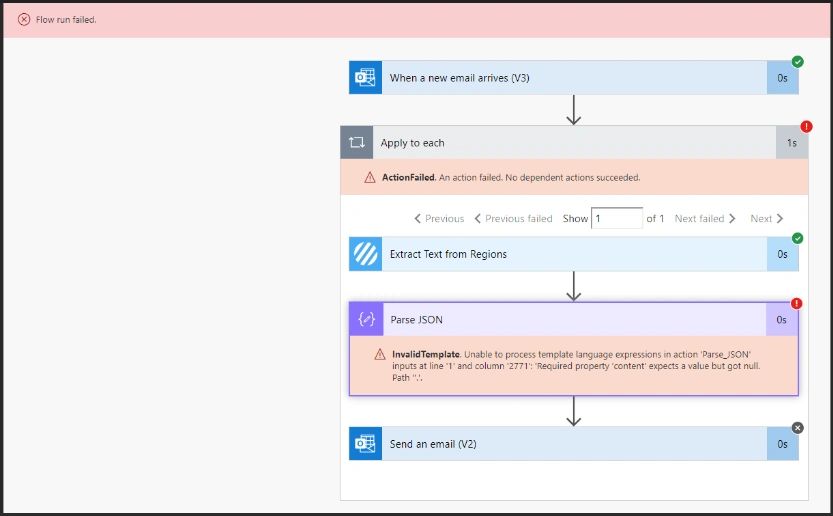Click the Parse JSON curly braces icon
The width and height of the screenshot is (833, 516).
click(x=365, y=320)
